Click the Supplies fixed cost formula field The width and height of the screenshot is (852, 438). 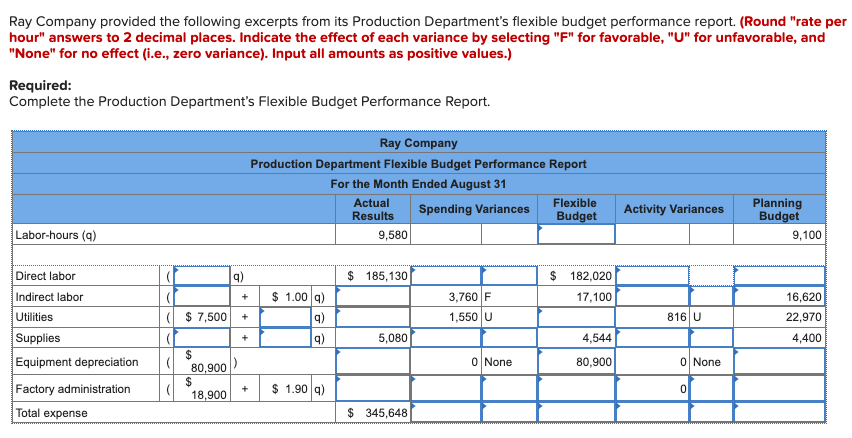[202, 337]
